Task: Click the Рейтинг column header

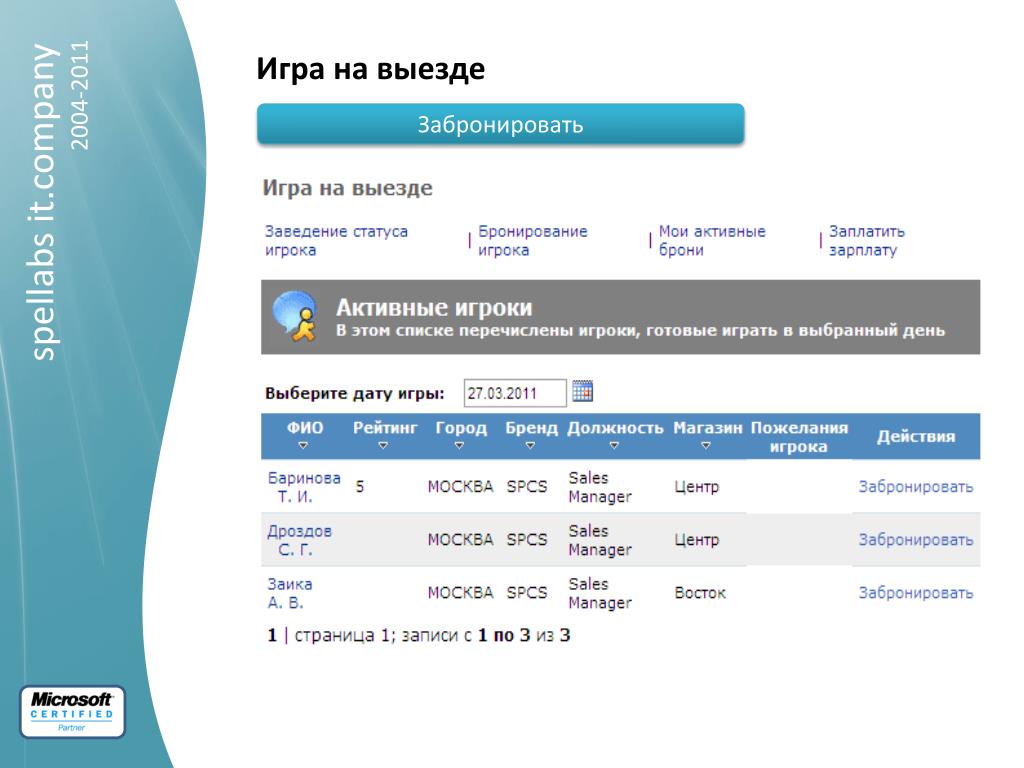Action: tap(385, 428)
